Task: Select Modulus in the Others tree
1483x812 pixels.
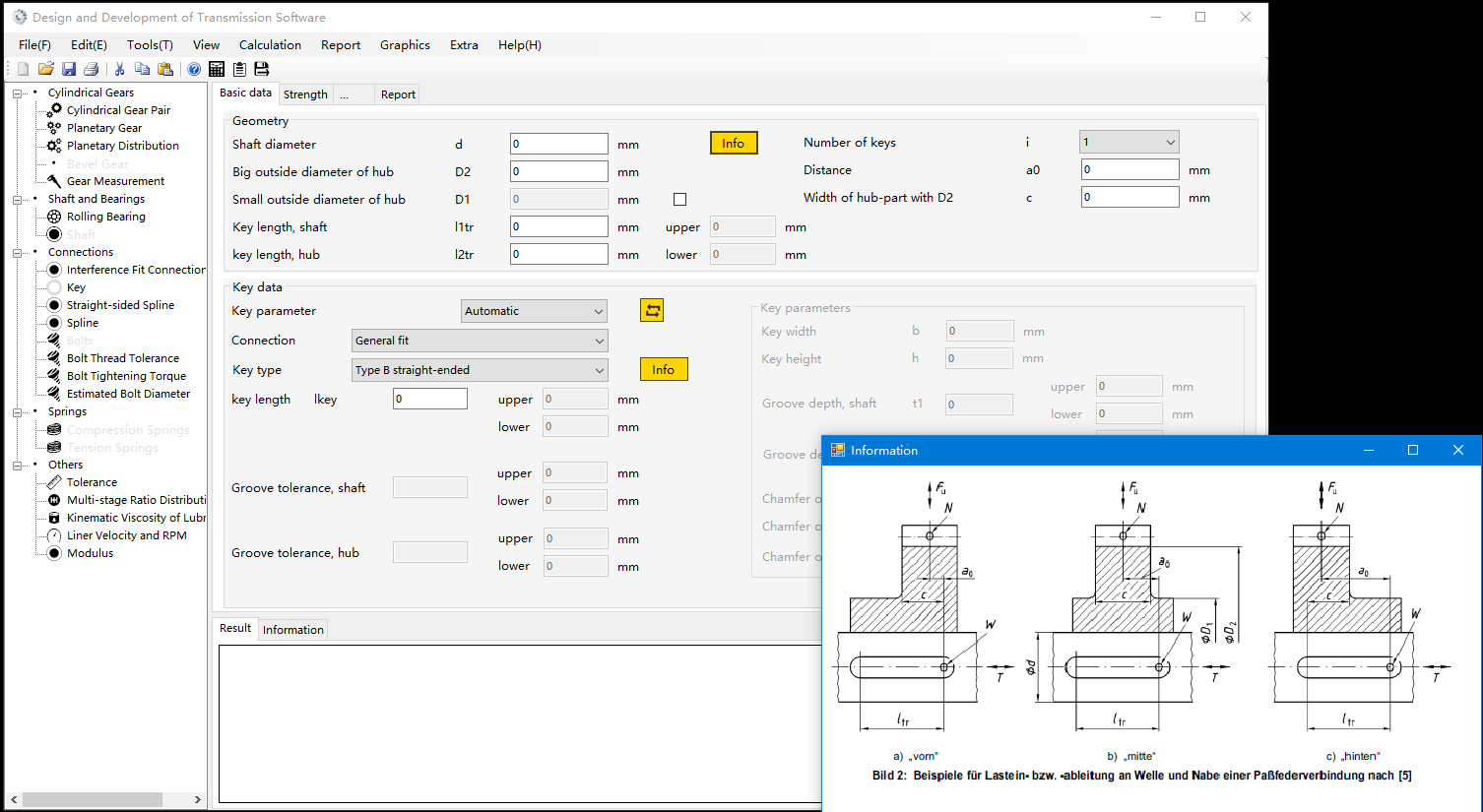Action: (90, 553)
